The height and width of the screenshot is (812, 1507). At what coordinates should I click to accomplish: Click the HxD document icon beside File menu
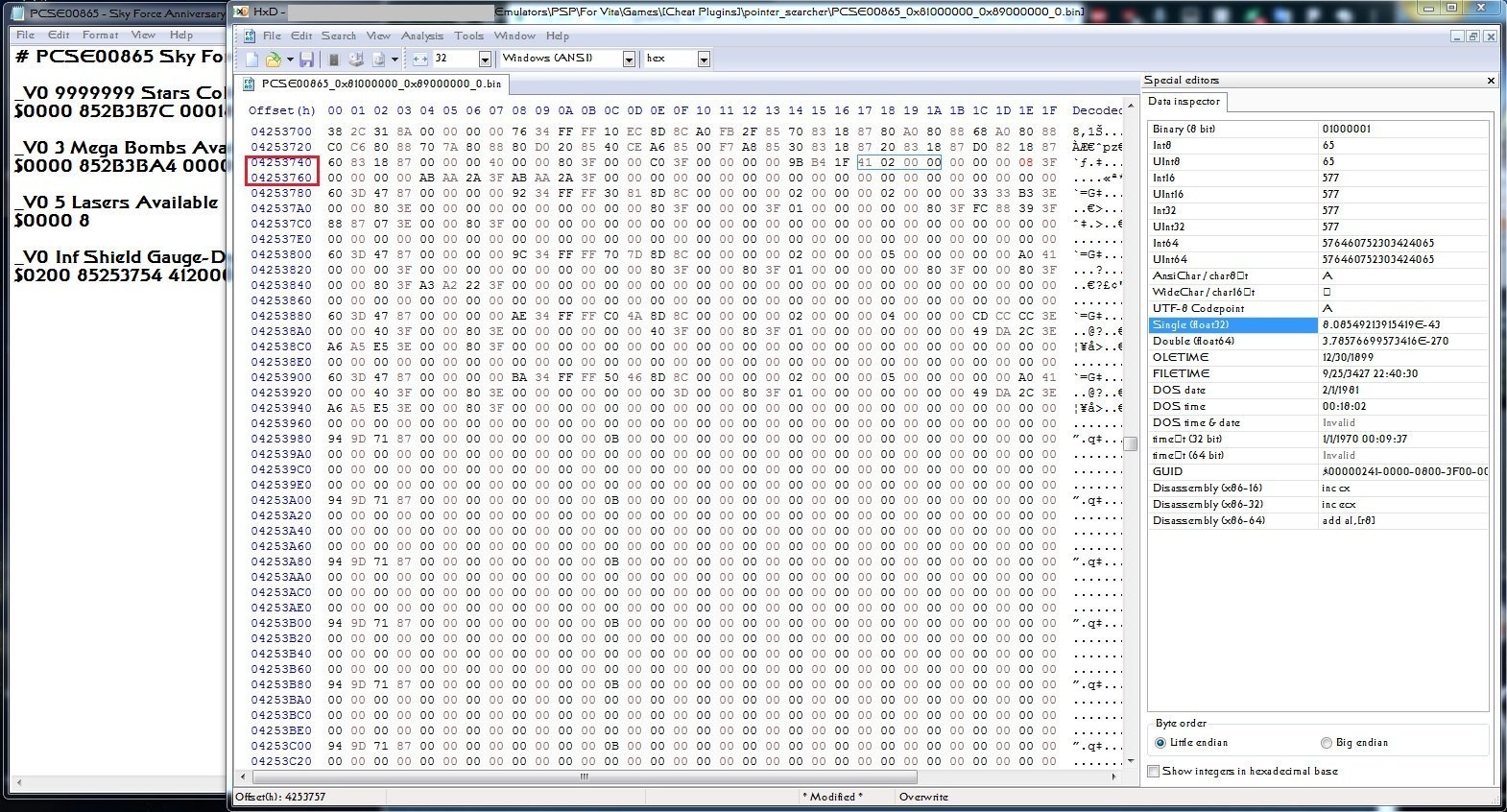250,36
